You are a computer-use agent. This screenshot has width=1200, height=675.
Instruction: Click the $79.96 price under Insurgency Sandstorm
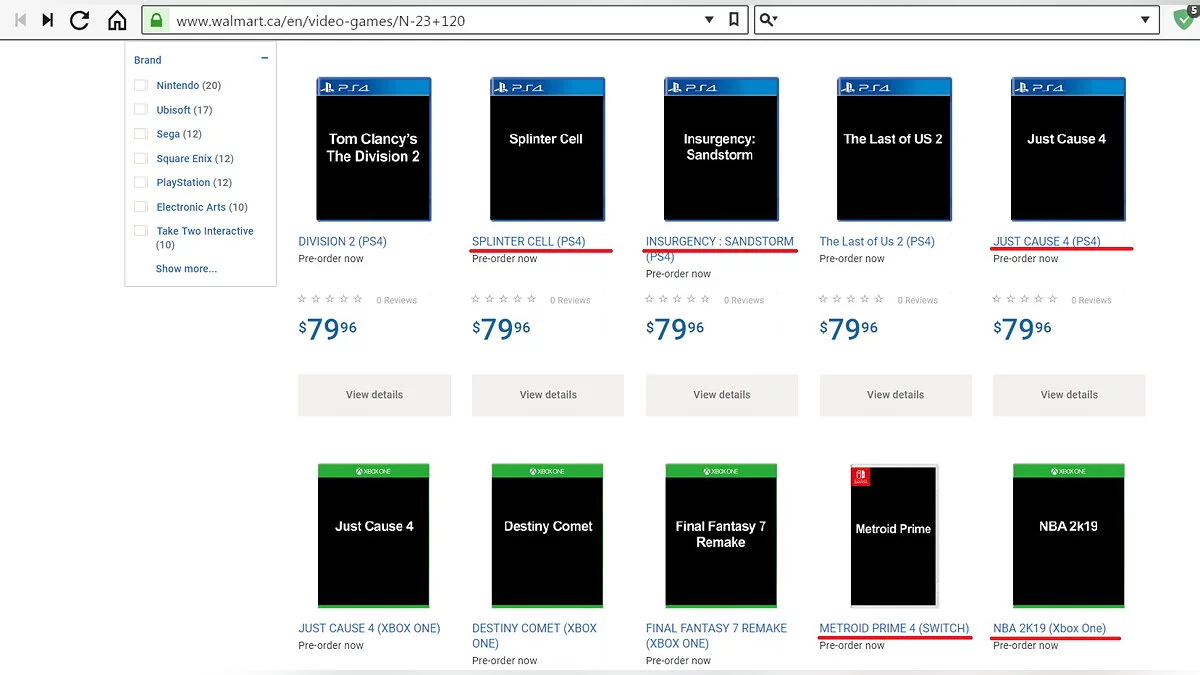675,328
